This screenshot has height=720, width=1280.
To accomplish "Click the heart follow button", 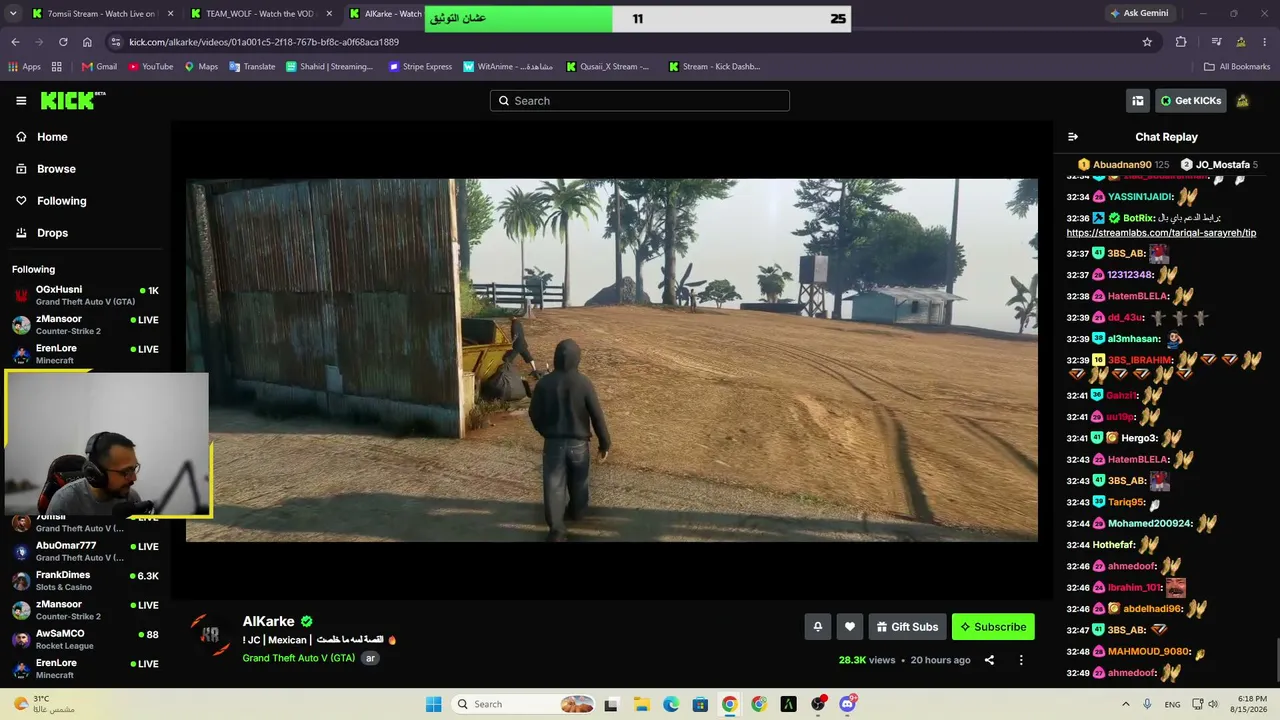I will click(850, 627).
